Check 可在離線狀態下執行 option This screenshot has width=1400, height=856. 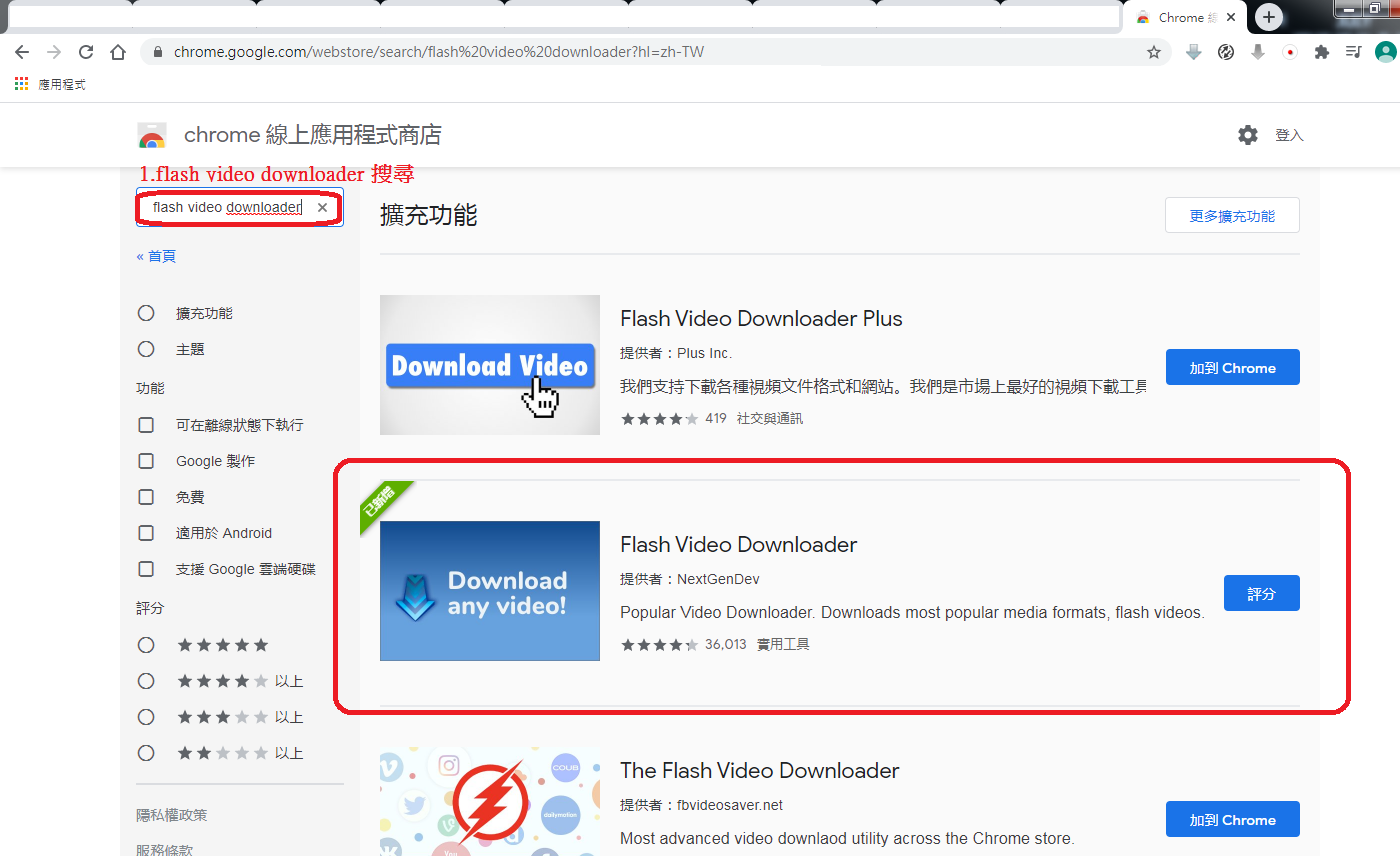pyautogui.click(x=146, y=425)
